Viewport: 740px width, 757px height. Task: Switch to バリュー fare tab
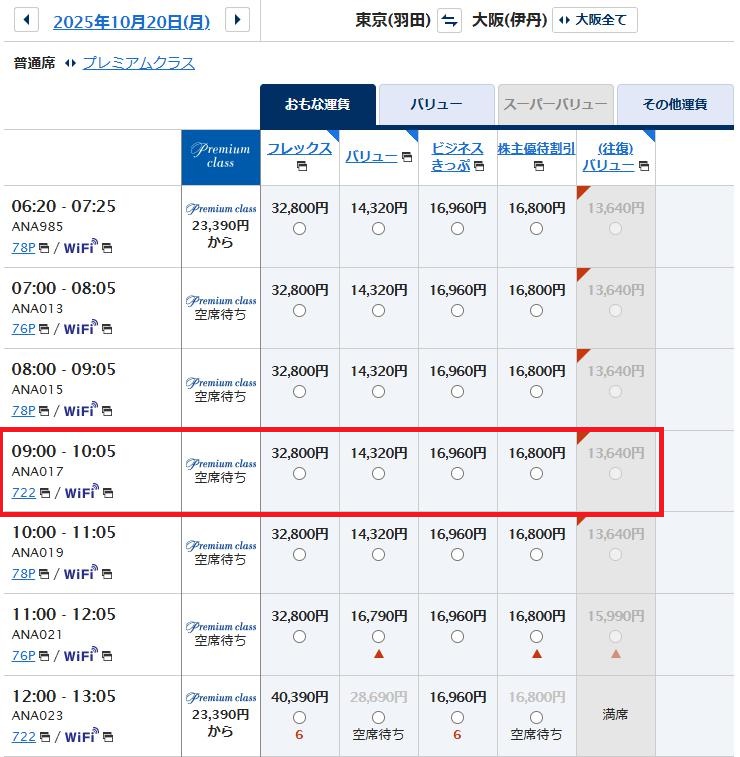[436, 104]
